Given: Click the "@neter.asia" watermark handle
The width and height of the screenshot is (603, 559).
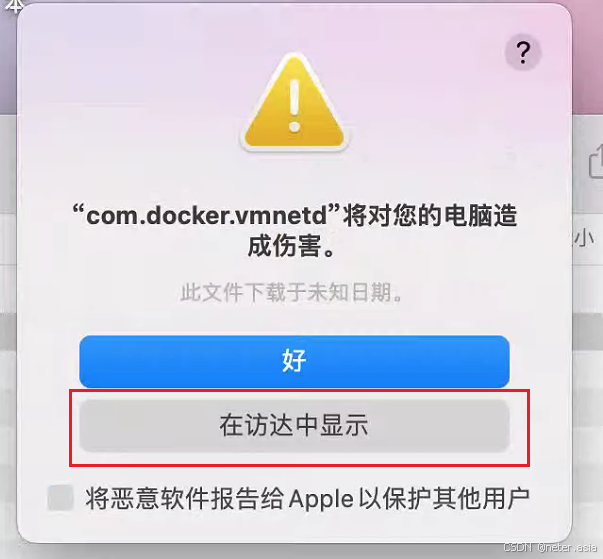Looking at the screenshot, I should (567, 547).
